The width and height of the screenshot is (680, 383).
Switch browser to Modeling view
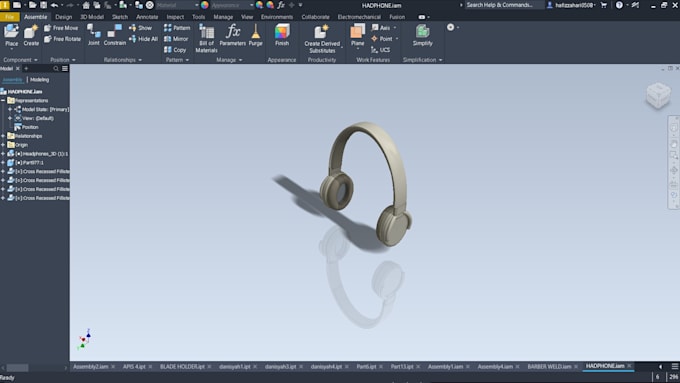point(39,80)
